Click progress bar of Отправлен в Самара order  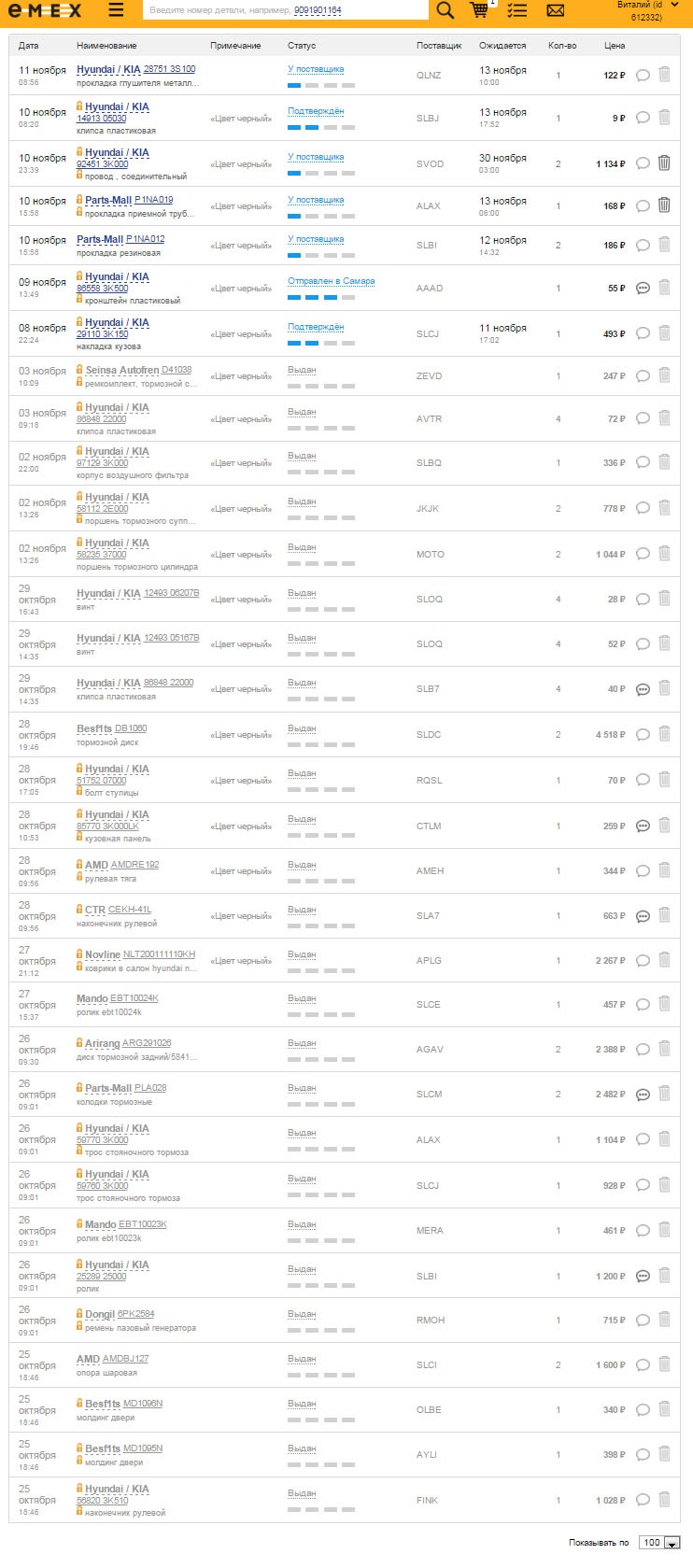pyautogui.click(x=321, y=297)
